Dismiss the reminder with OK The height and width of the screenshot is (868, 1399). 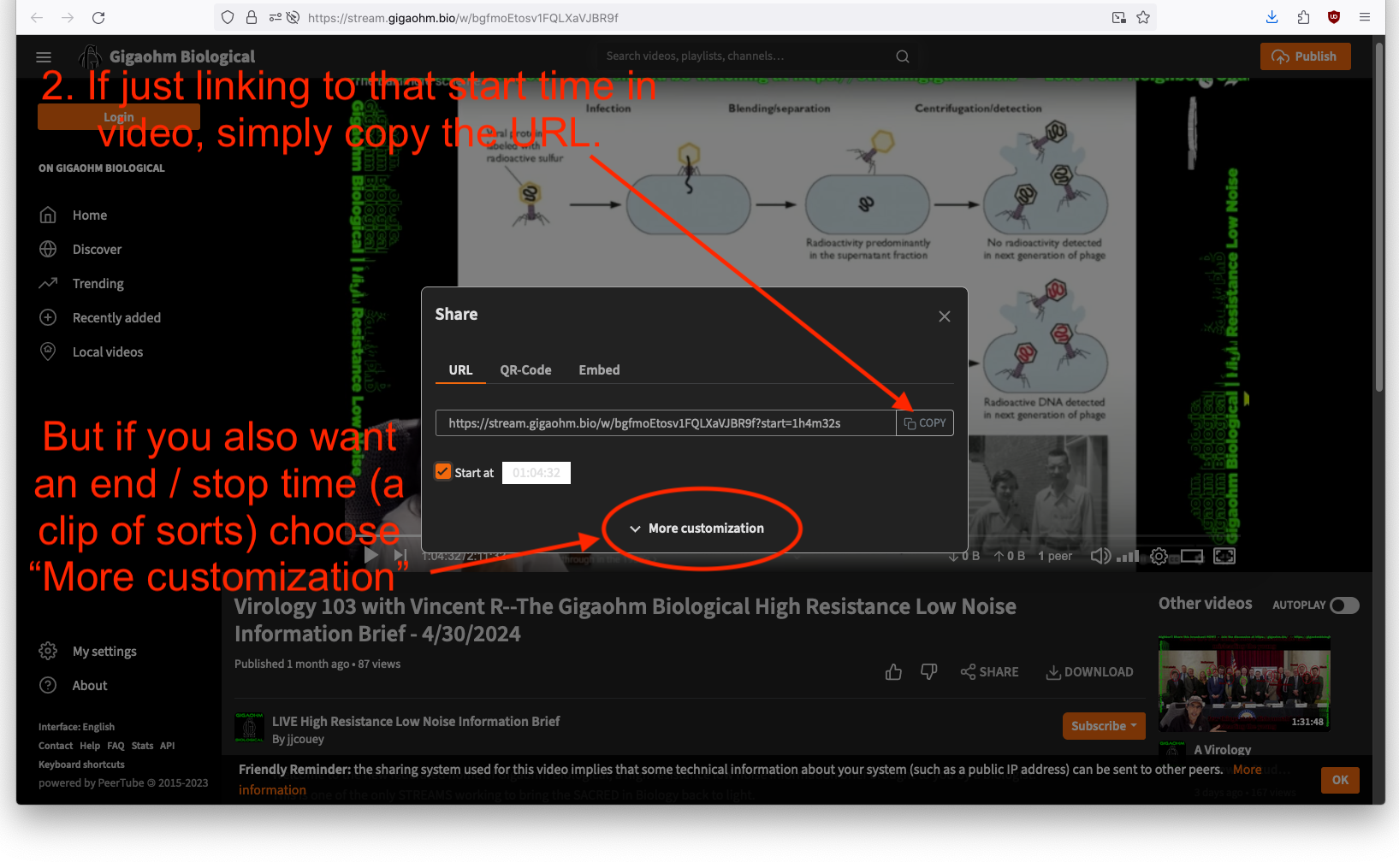tap(1340, 780)
